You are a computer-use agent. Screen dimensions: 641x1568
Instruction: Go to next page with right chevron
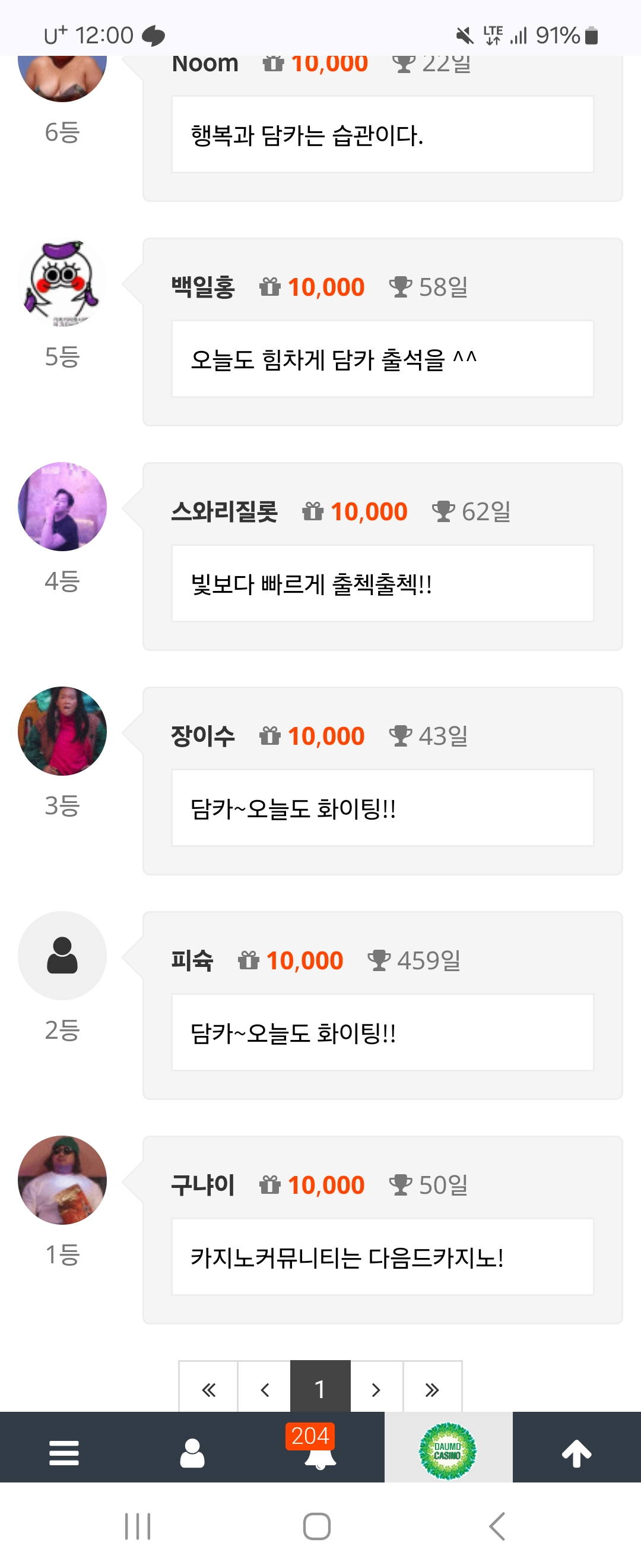[x=376, y=1389]
